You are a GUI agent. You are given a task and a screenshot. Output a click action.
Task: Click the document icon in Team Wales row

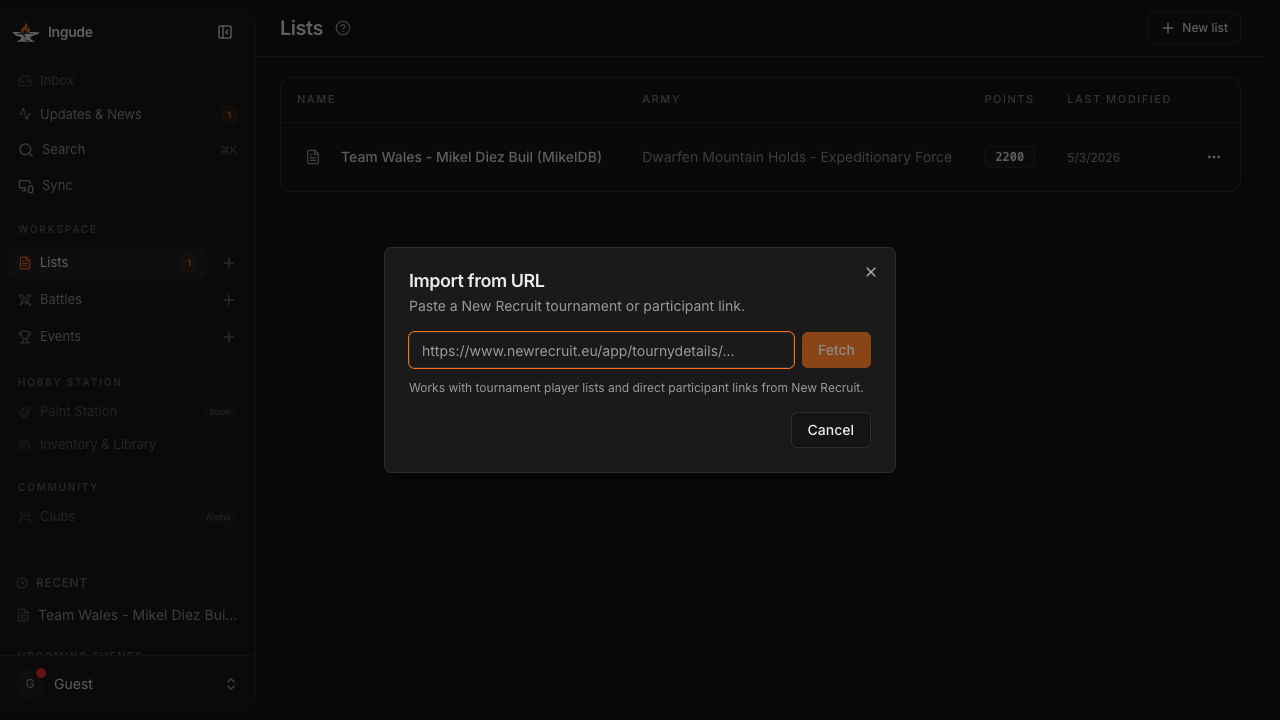(x=313, y=157)
